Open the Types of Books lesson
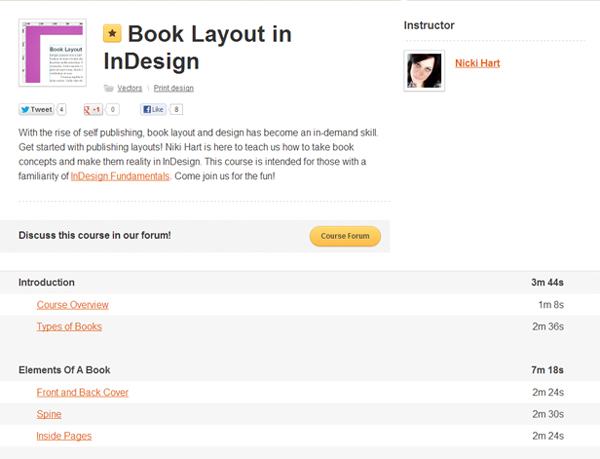 [69, 326]
